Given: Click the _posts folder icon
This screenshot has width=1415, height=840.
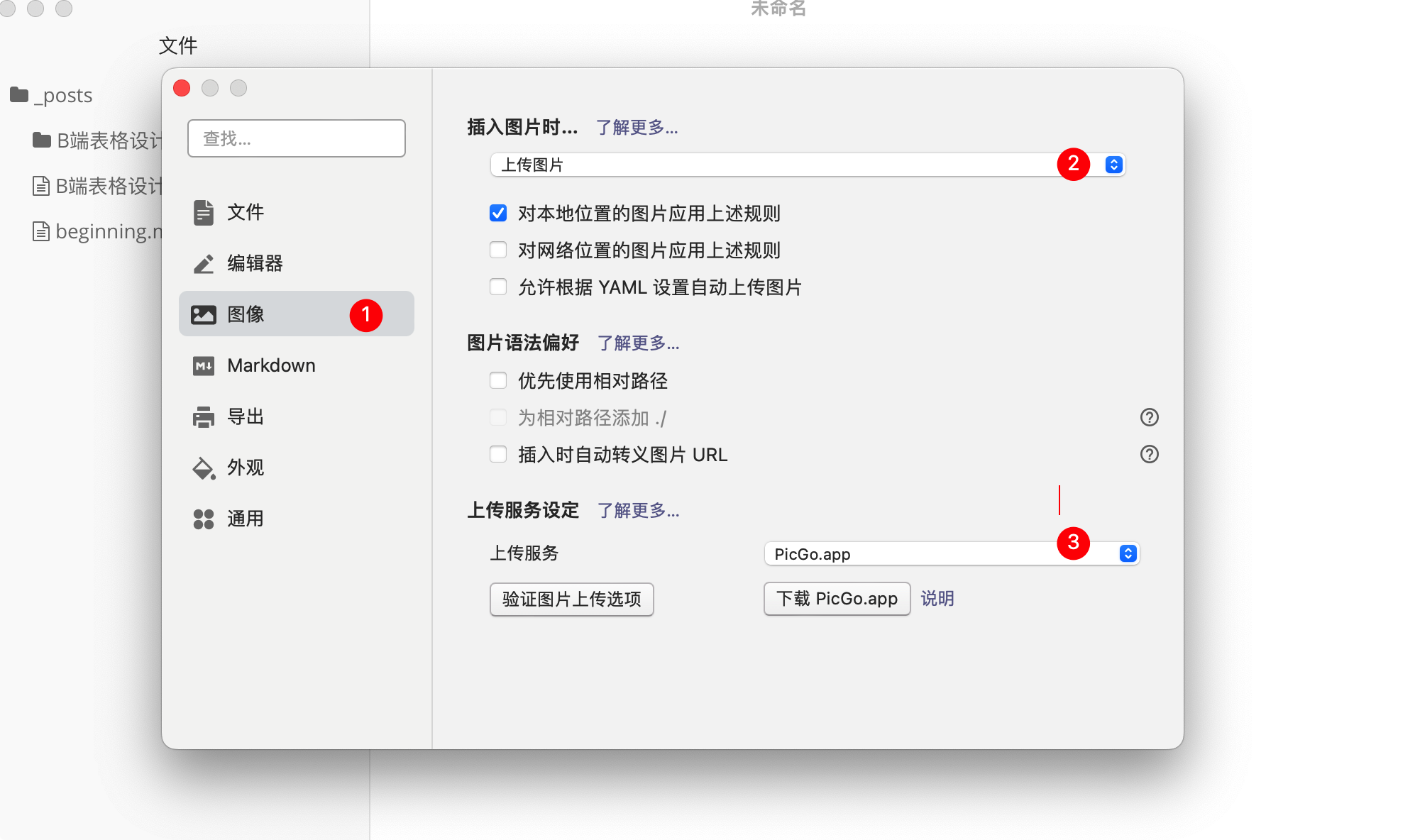Looking at the screenshot, I should coord(19,94).
